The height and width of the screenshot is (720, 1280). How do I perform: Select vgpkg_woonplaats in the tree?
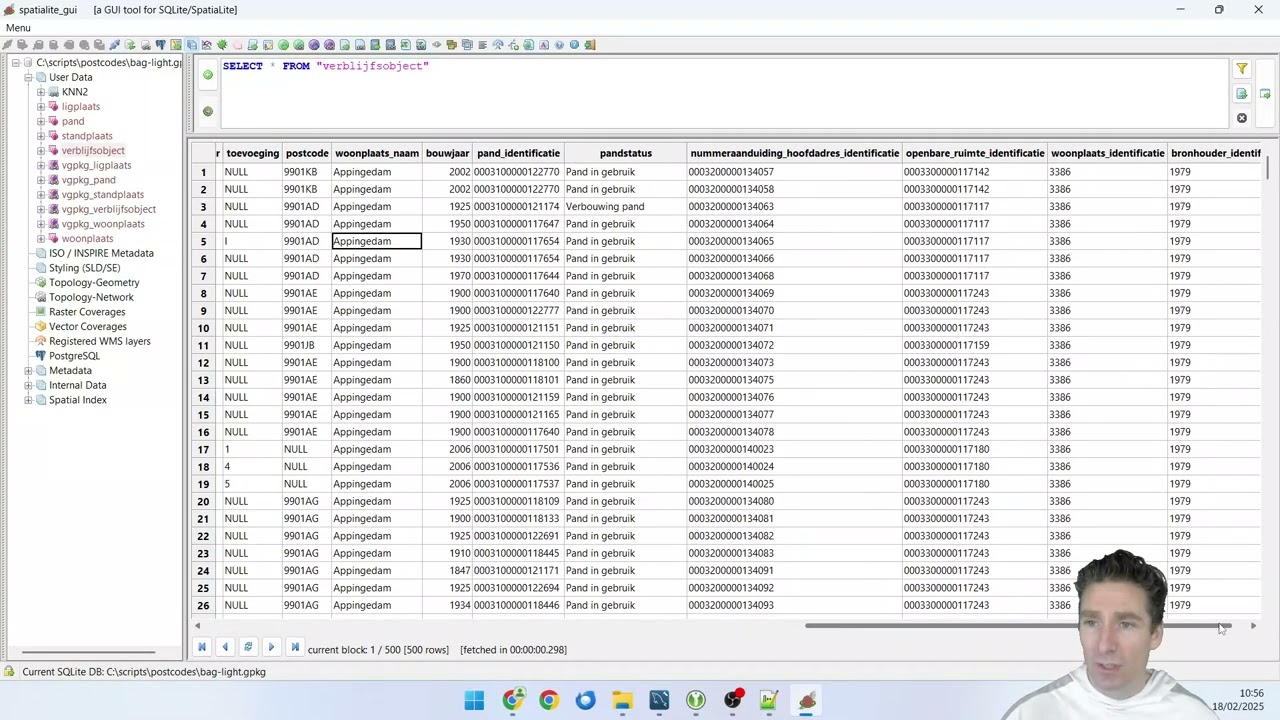coord(103,224)
